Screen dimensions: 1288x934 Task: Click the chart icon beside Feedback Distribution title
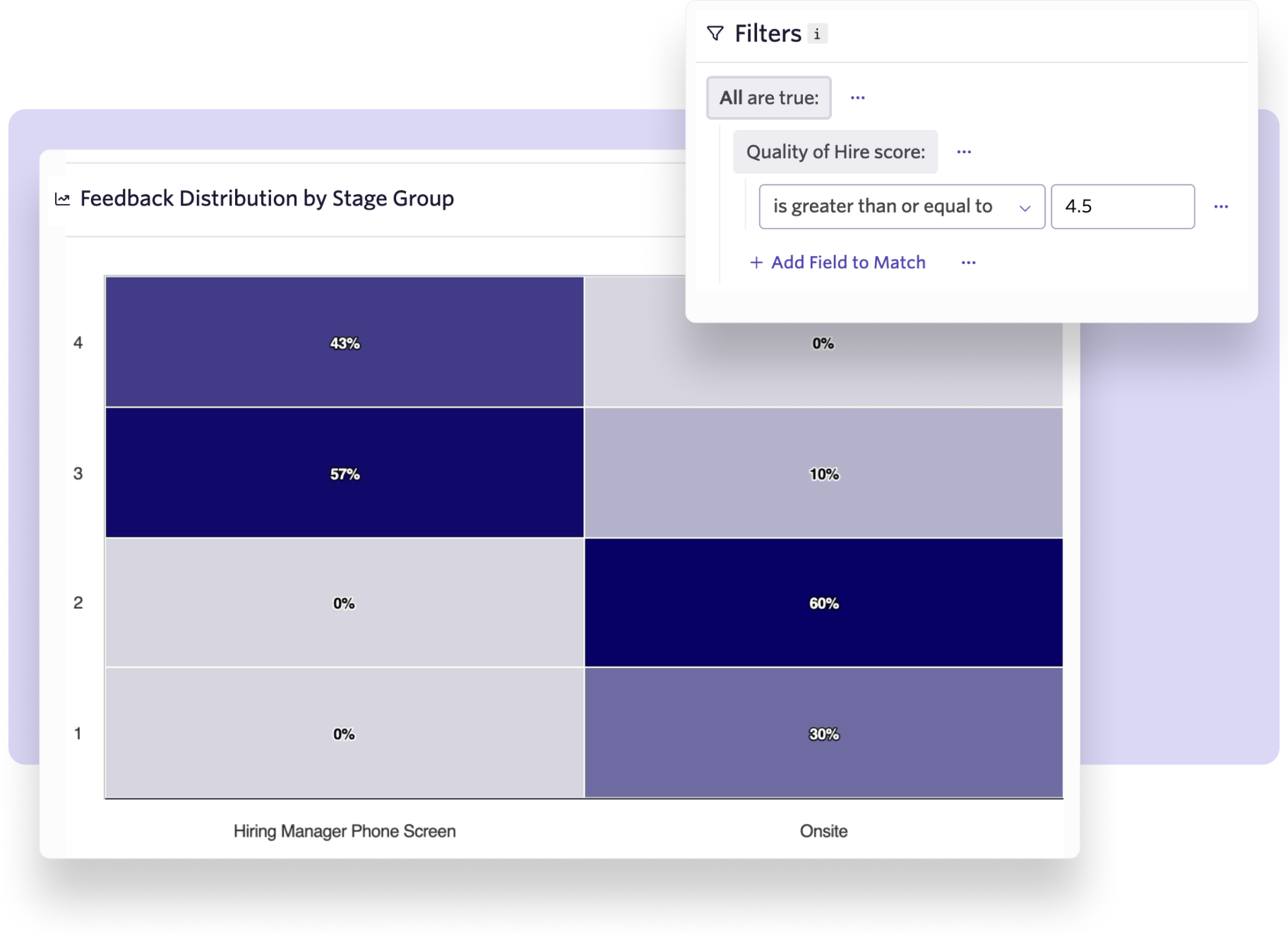pos(63,199)
